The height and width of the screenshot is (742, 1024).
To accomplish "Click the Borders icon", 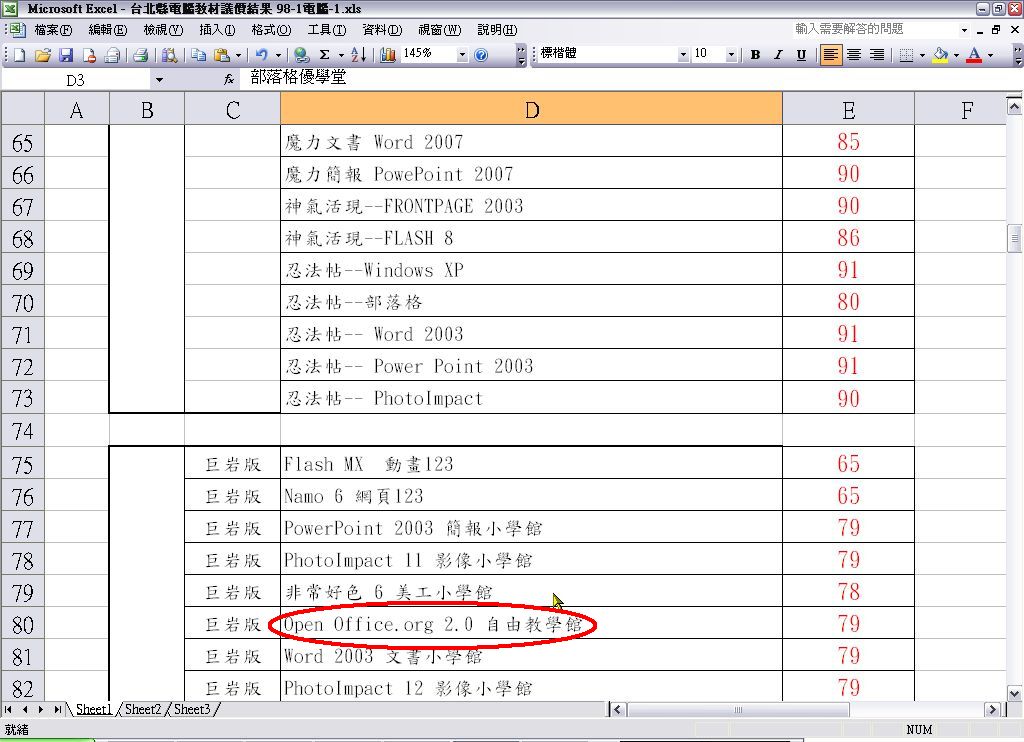I will pyautogui.click(x=906, y=55).
